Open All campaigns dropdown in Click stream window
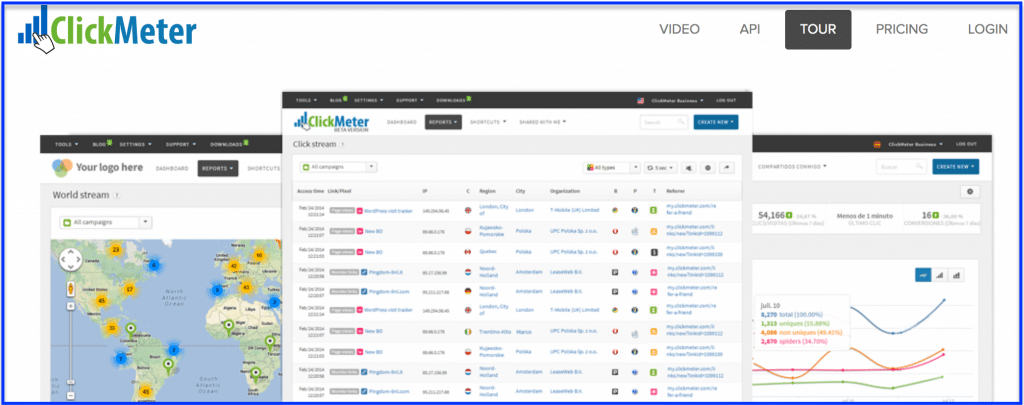This screenshot has height=405, width=1024. (338, 167)
